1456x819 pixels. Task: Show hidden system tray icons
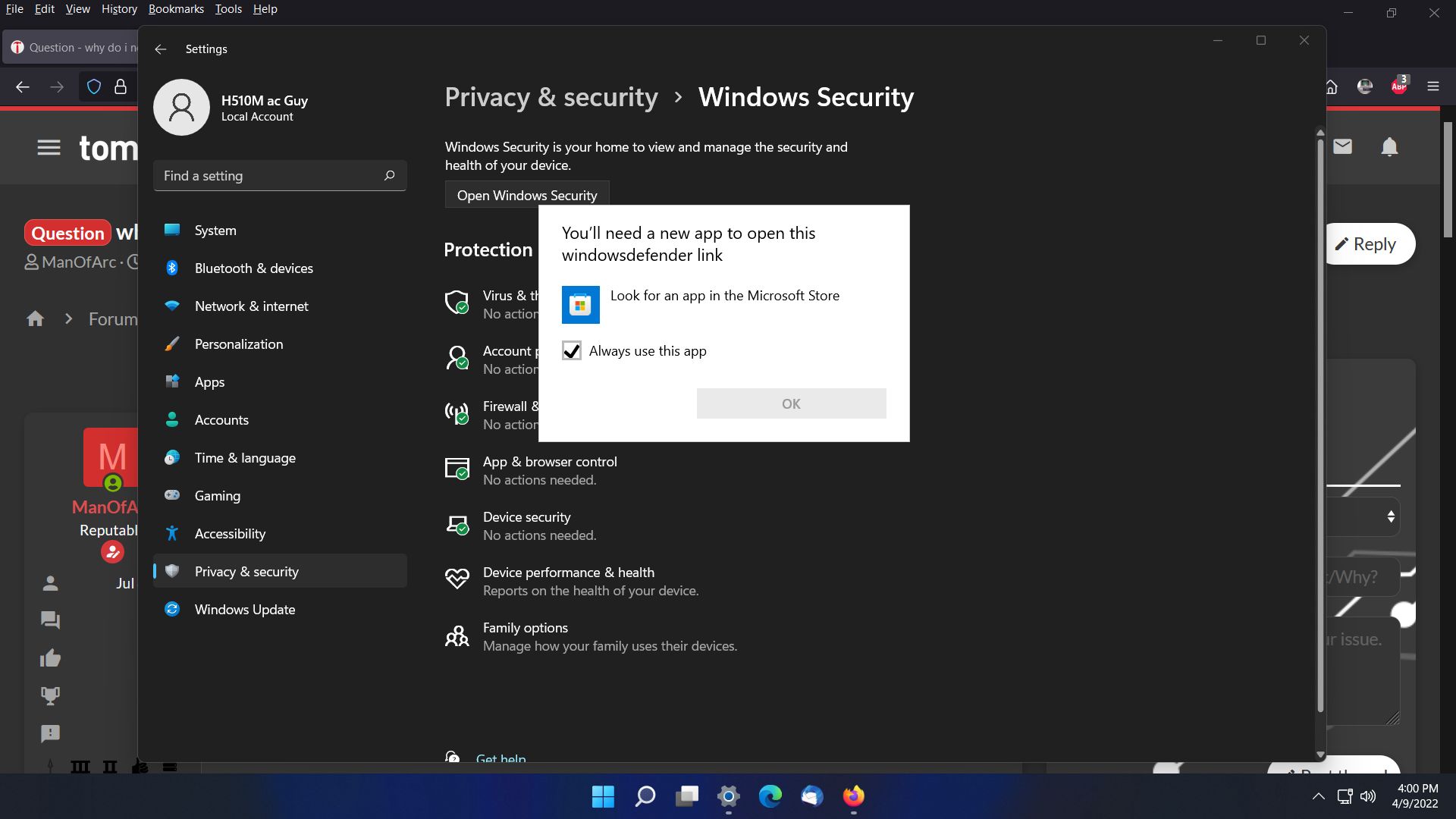(x=1319, y=796)
